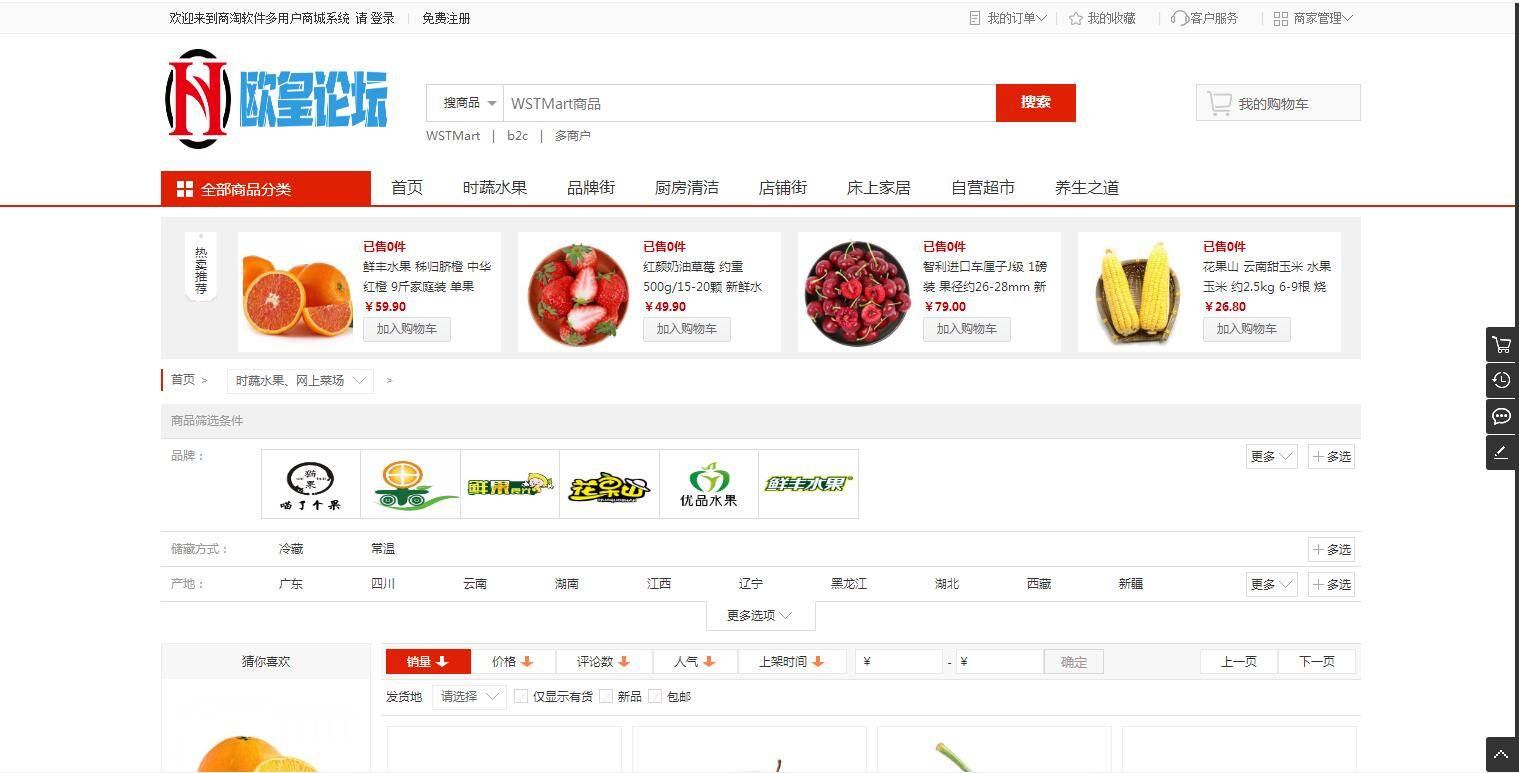Open the floating cart icon on right sidebar

click(1501, 344)
